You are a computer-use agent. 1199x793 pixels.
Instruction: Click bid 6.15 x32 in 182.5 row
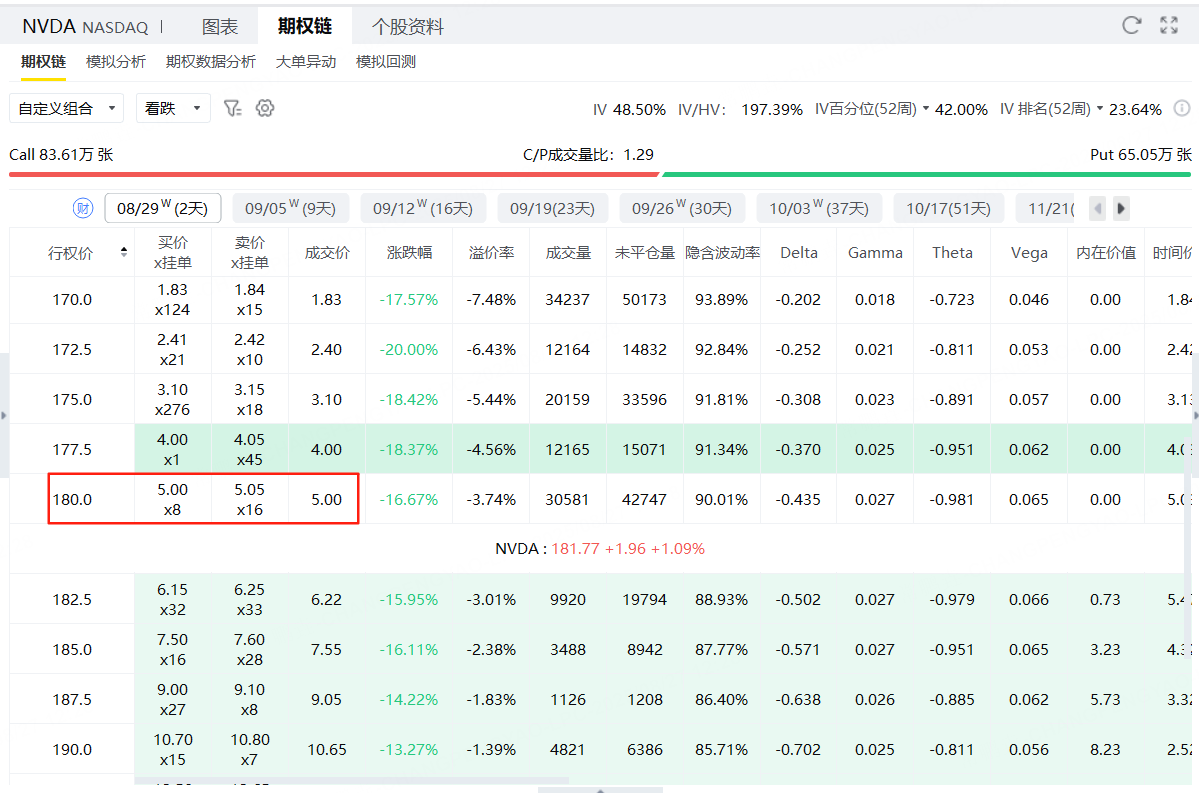pyautogui.click(x=173, y=600)
